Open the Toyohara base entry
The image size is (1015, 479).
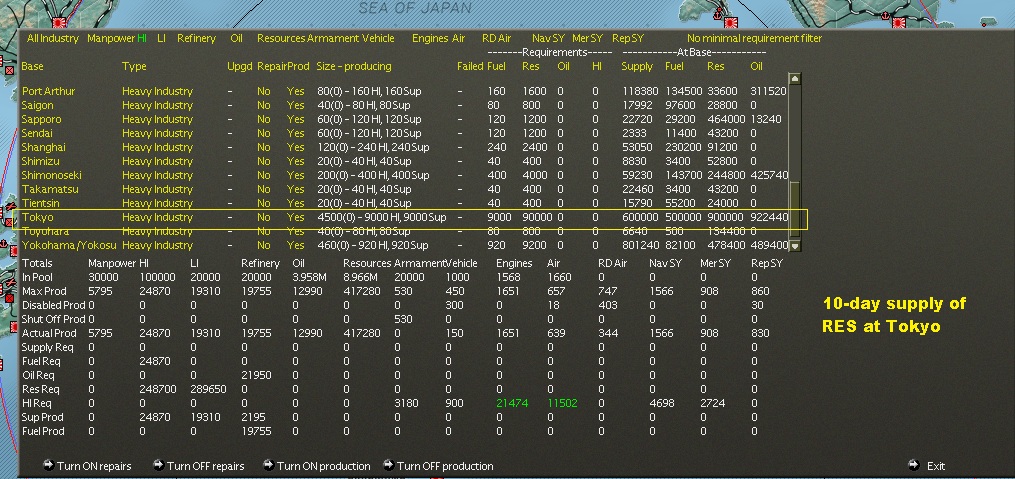click(45, 231)
